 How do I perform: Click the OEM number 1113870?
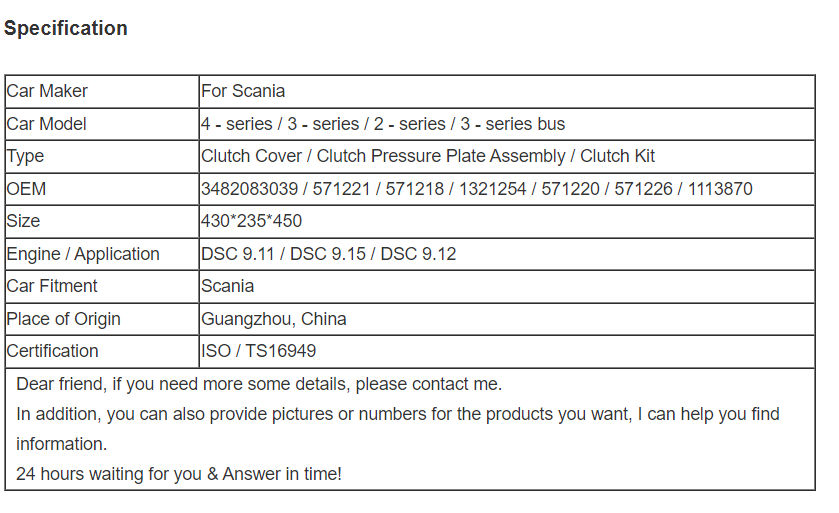click(x=720, y=189)
